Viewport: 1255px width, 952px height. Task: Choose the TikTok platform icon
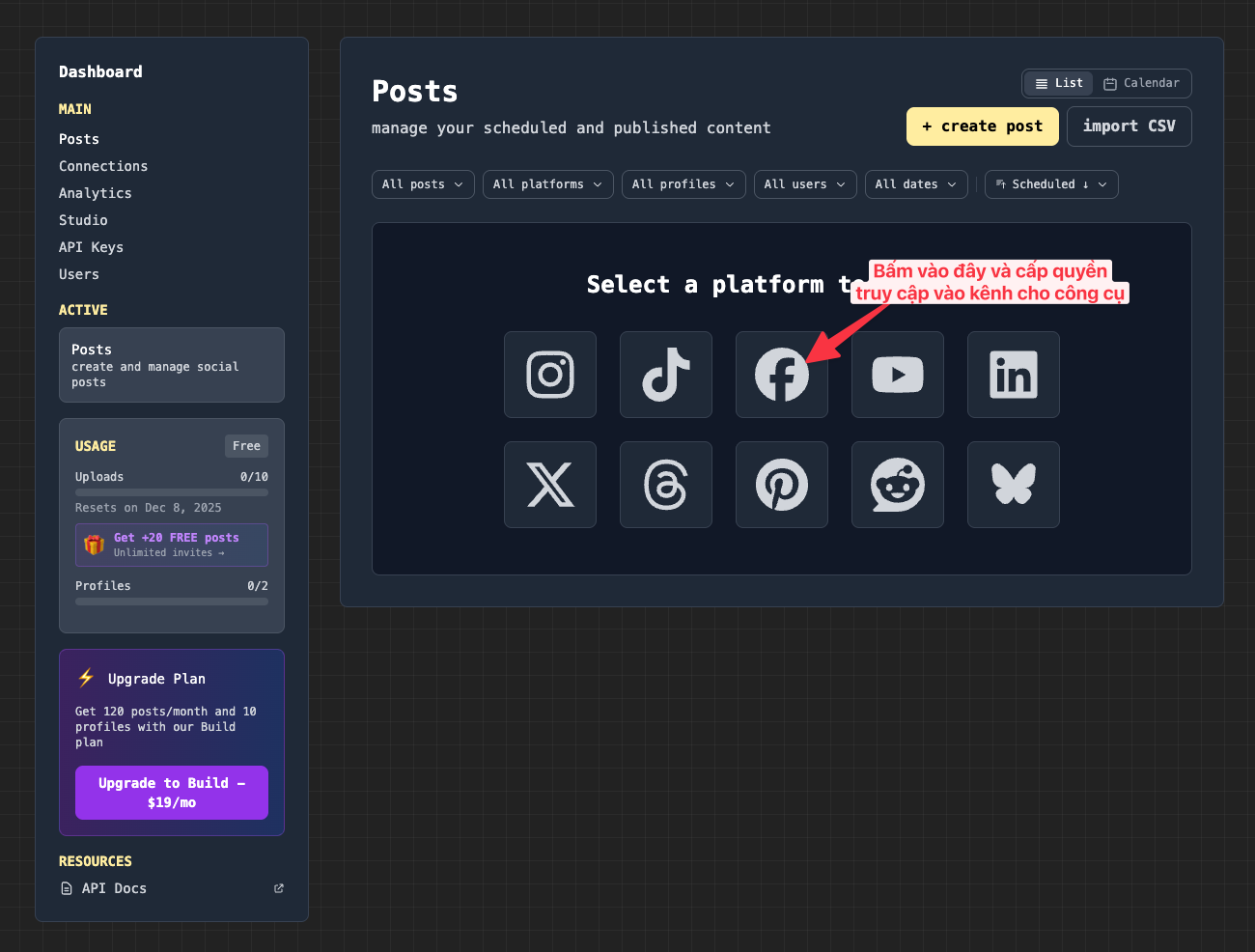click(666, 375)
